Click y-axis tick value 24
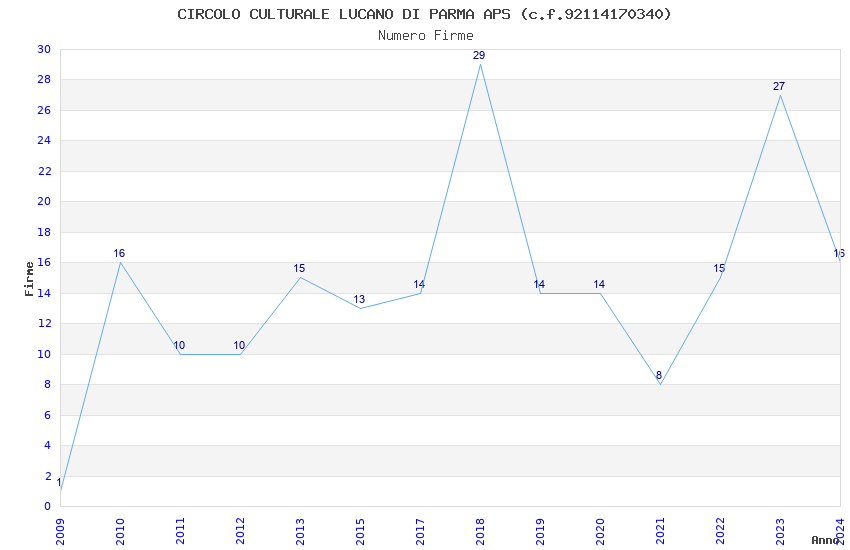The height and width of the screenshot is (550, 850). pyautogui.click(x=44, y=140)
